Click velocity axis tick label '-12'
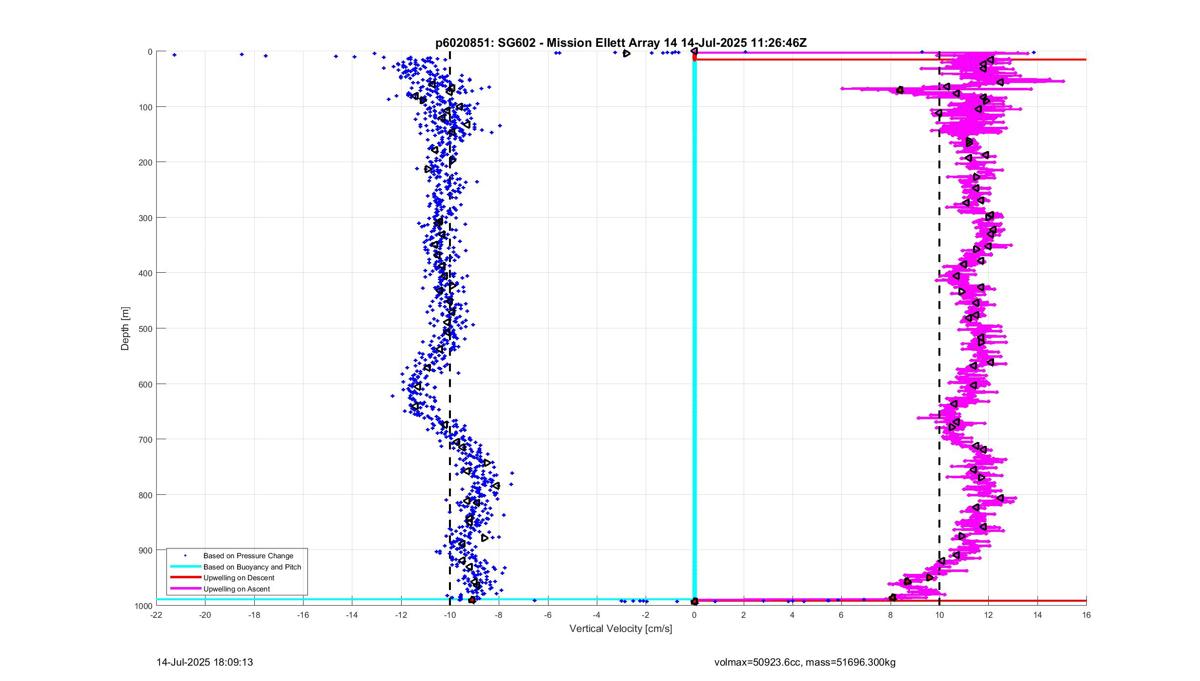This screenshot has height=681, width=1200. pyautogui.click(x=401, y=614)
